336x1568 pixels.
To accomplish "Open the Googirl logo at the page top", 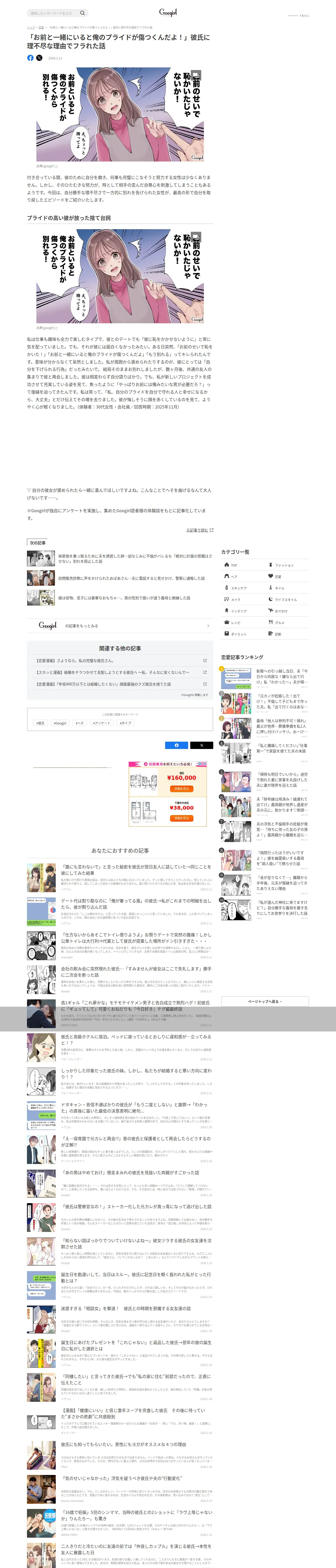I will [168, 12].
